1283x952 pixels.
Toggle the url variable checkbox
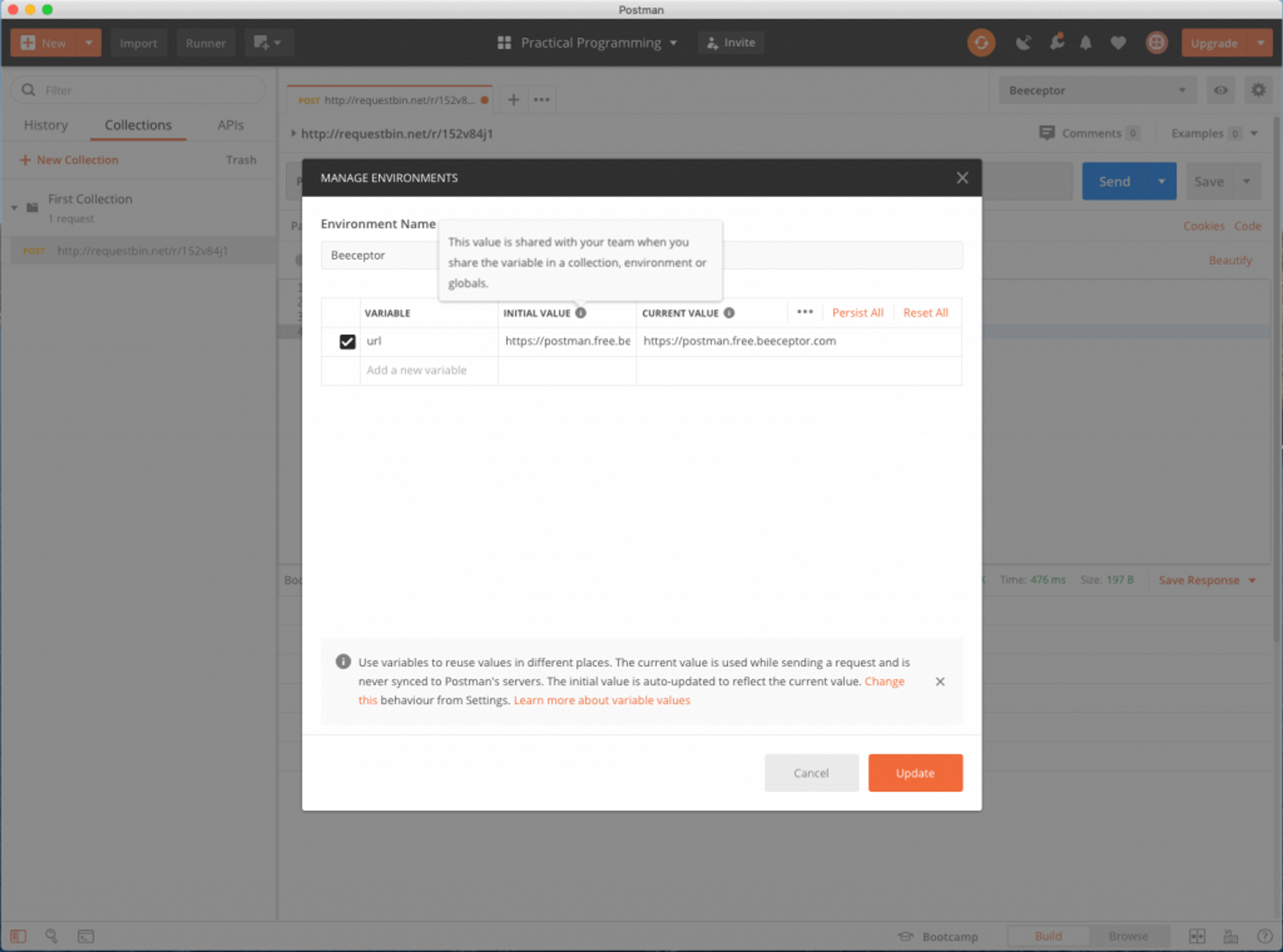pyautogui.click(x=347, y=342)
